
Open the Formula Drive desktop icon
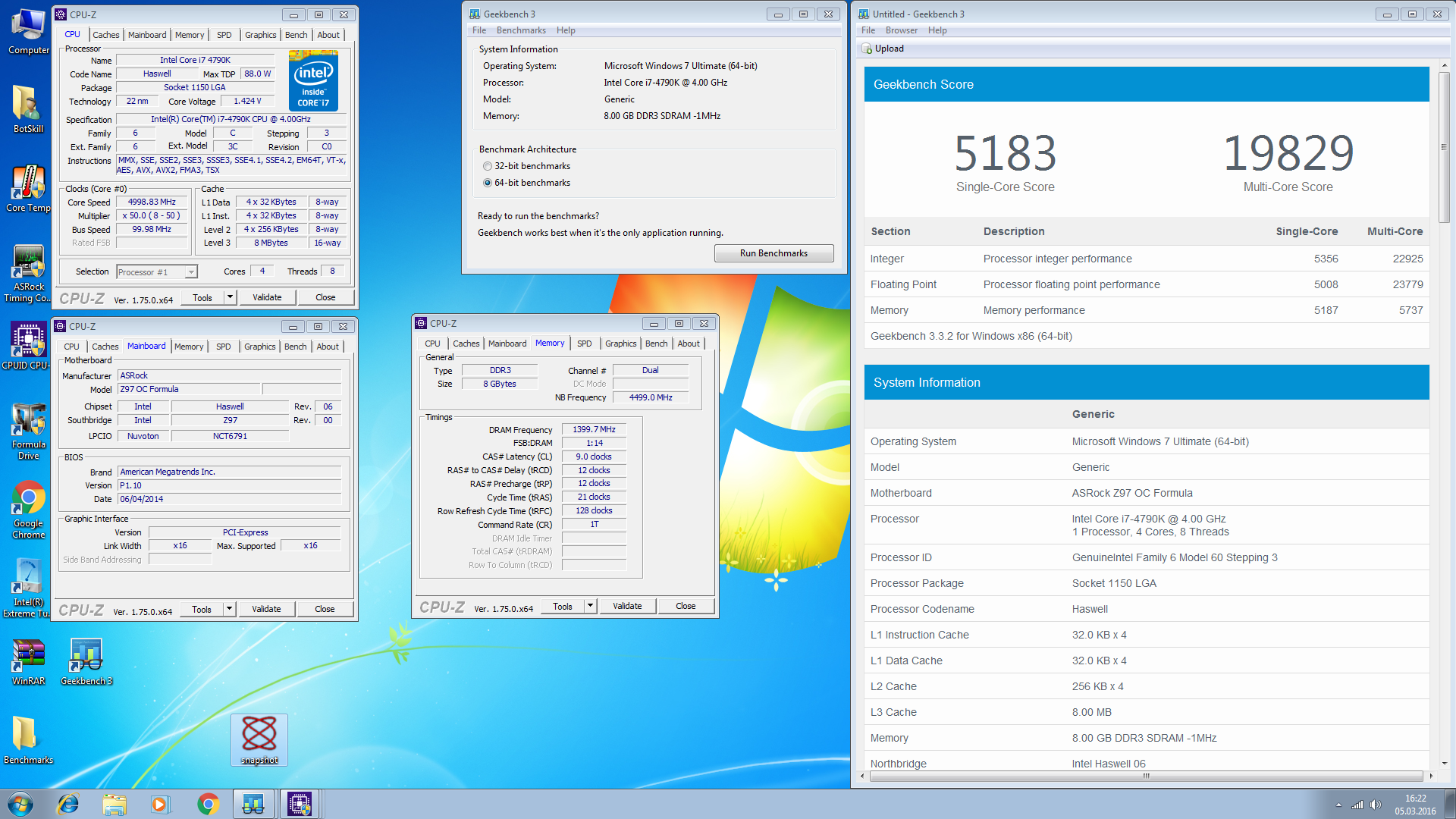click(x=29, y=431)
